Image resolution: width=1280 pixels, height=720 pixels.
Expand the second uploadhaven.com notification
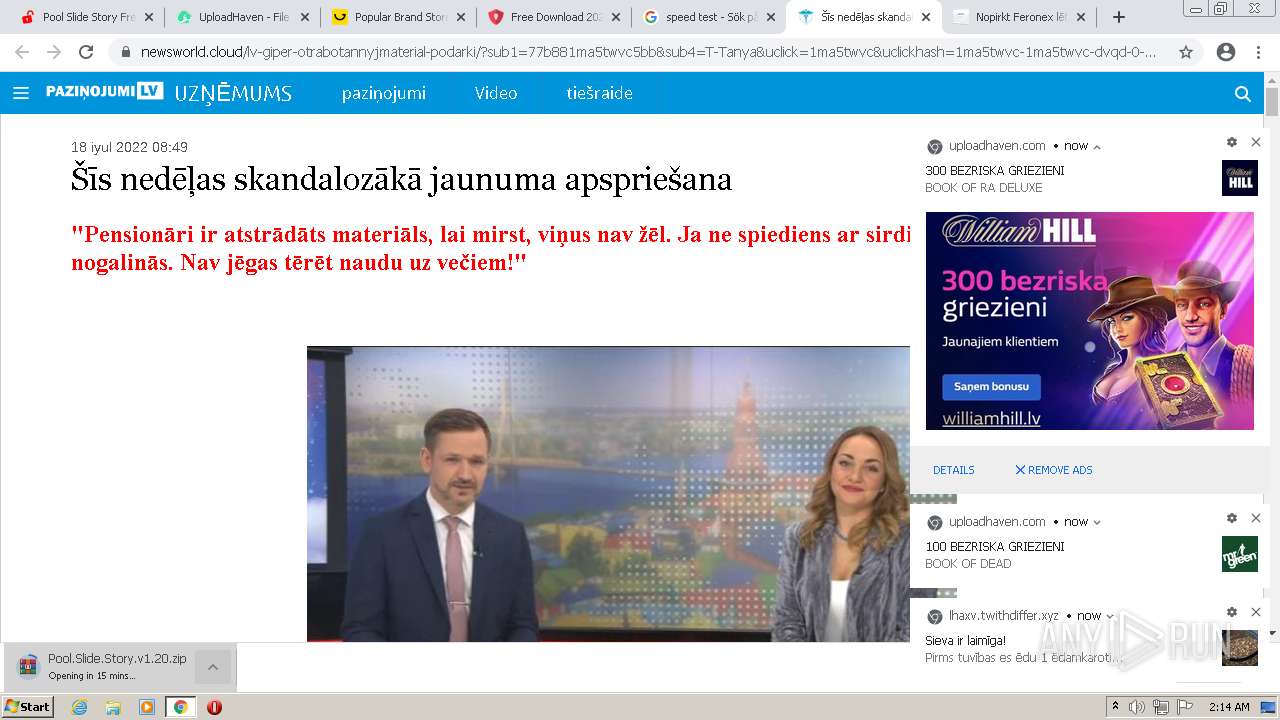(x=1097, y=522)
